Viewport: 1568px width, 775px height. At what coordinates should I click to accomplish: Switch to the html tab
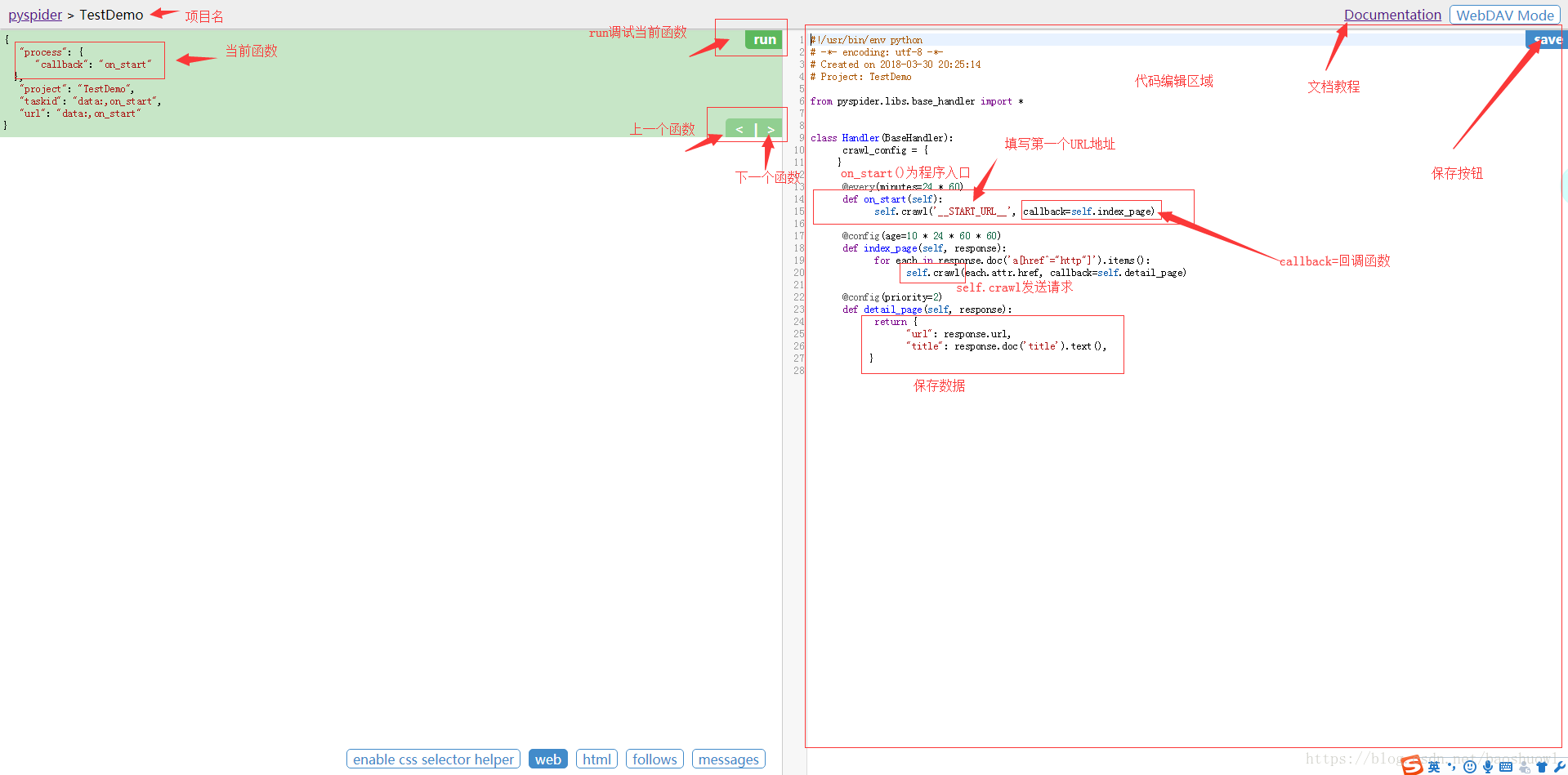596,759
